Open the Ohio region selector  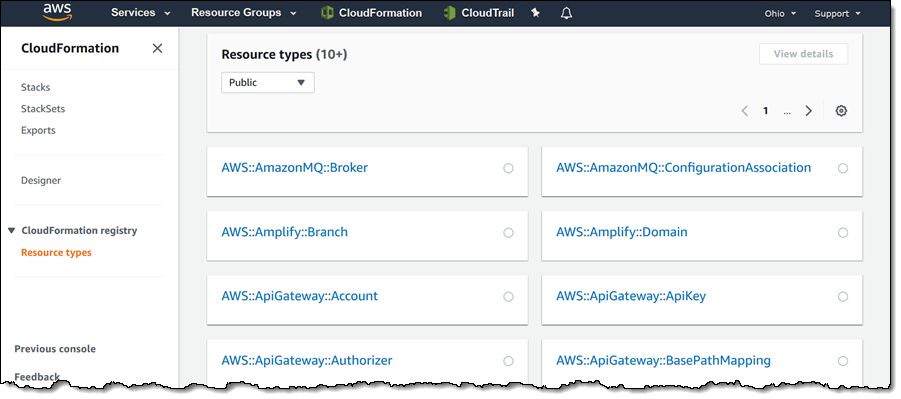click(x=780, y=13)
